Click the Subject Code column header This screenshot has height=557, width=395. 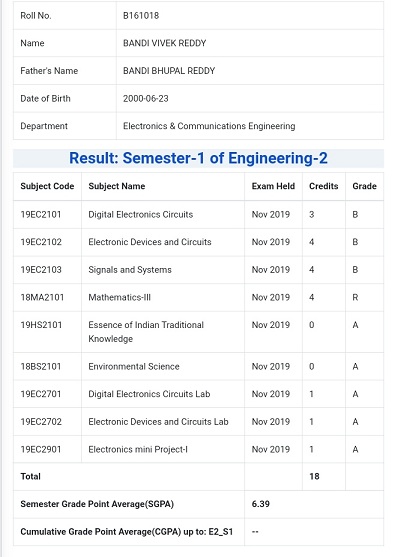click(47, 186)
